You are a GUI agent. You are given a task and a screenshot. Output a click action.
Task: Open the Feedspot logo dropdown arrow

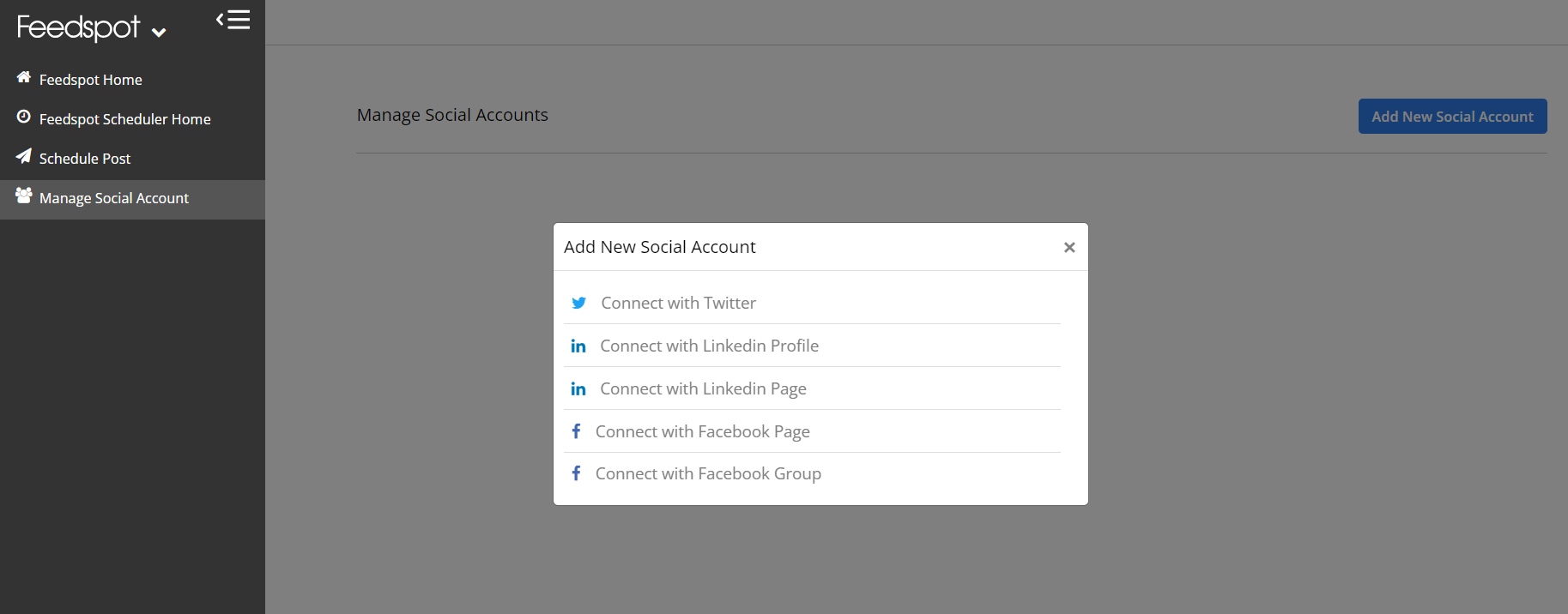(159, 33)
